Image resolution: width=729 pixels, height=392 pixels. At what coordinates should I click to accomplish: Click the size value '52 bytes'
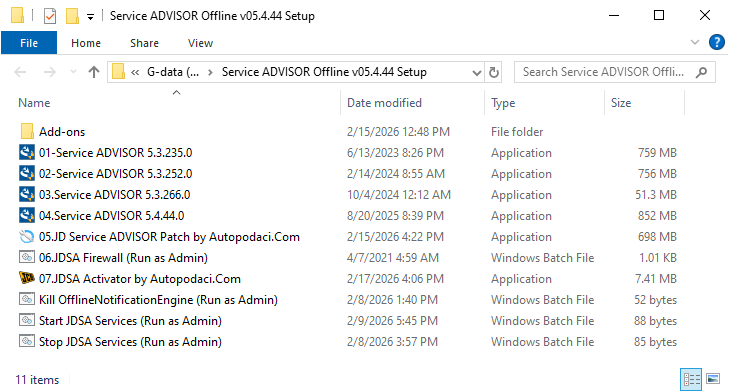pyautogui.click(x=655, y=299)
